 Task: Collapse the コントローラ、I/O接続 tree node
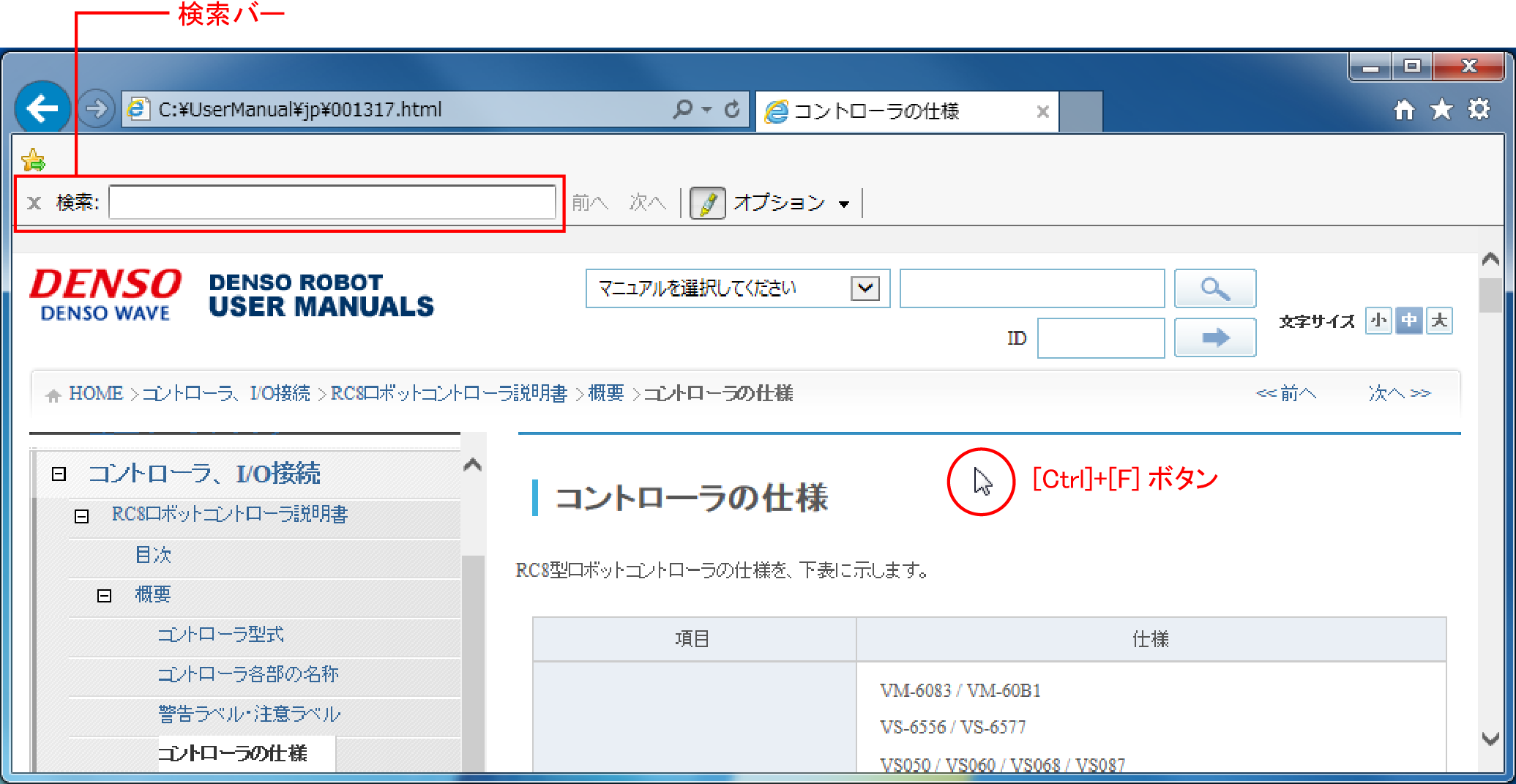59,474
